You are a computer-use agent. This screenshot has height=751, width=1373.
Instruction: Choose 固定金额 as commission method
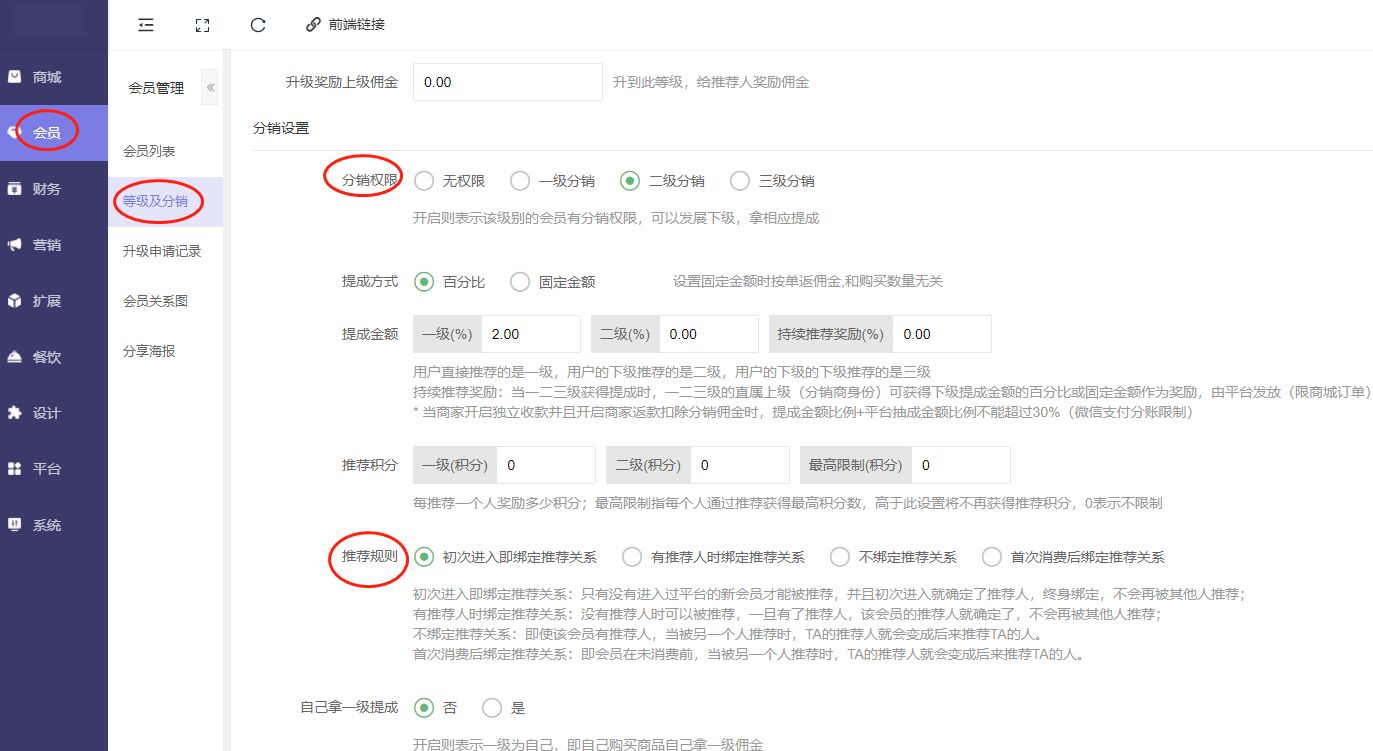pyautogui.click(x=520, y=282)
